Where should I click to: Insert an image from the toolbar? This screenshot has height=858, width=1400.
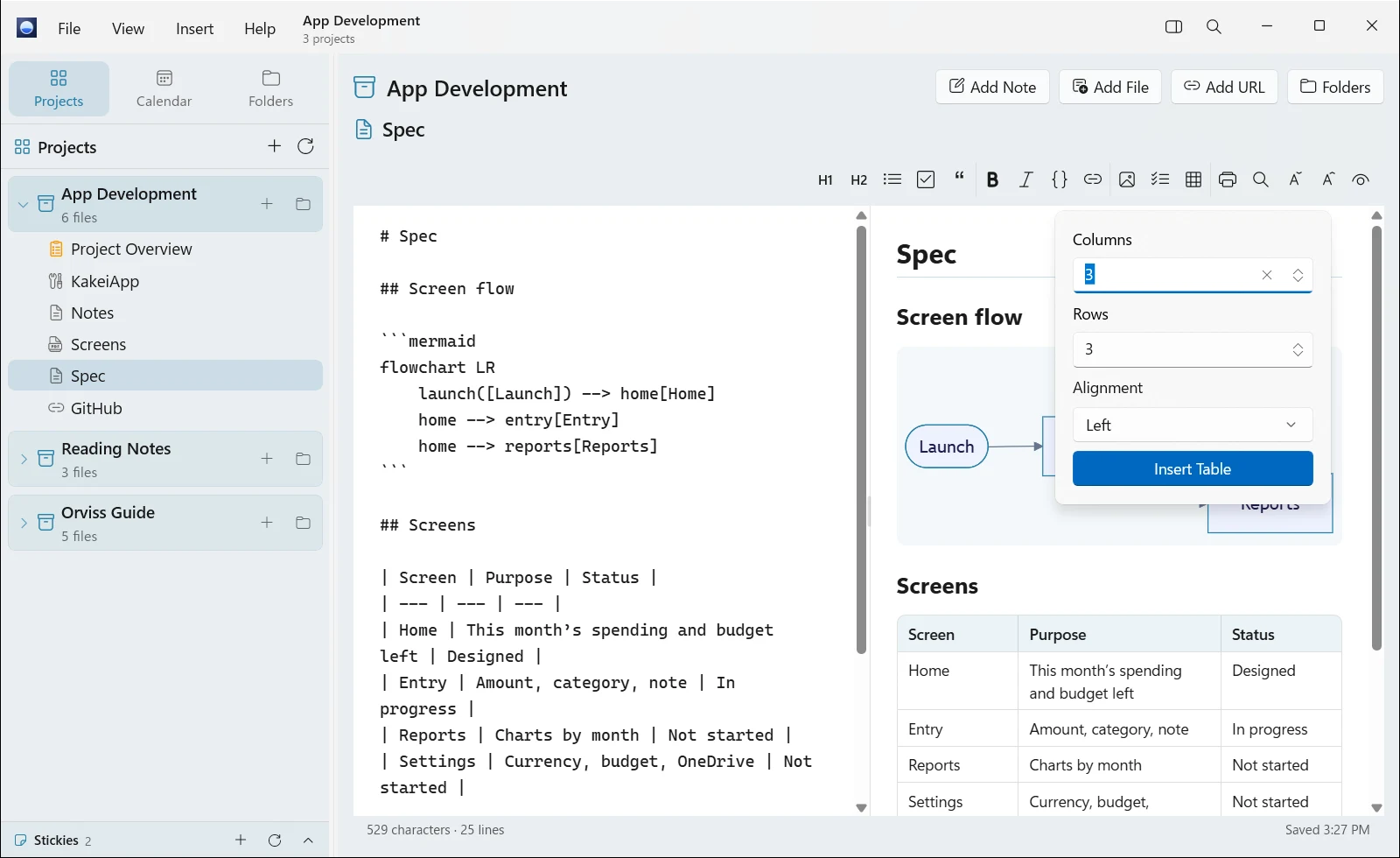(1127, 179)
